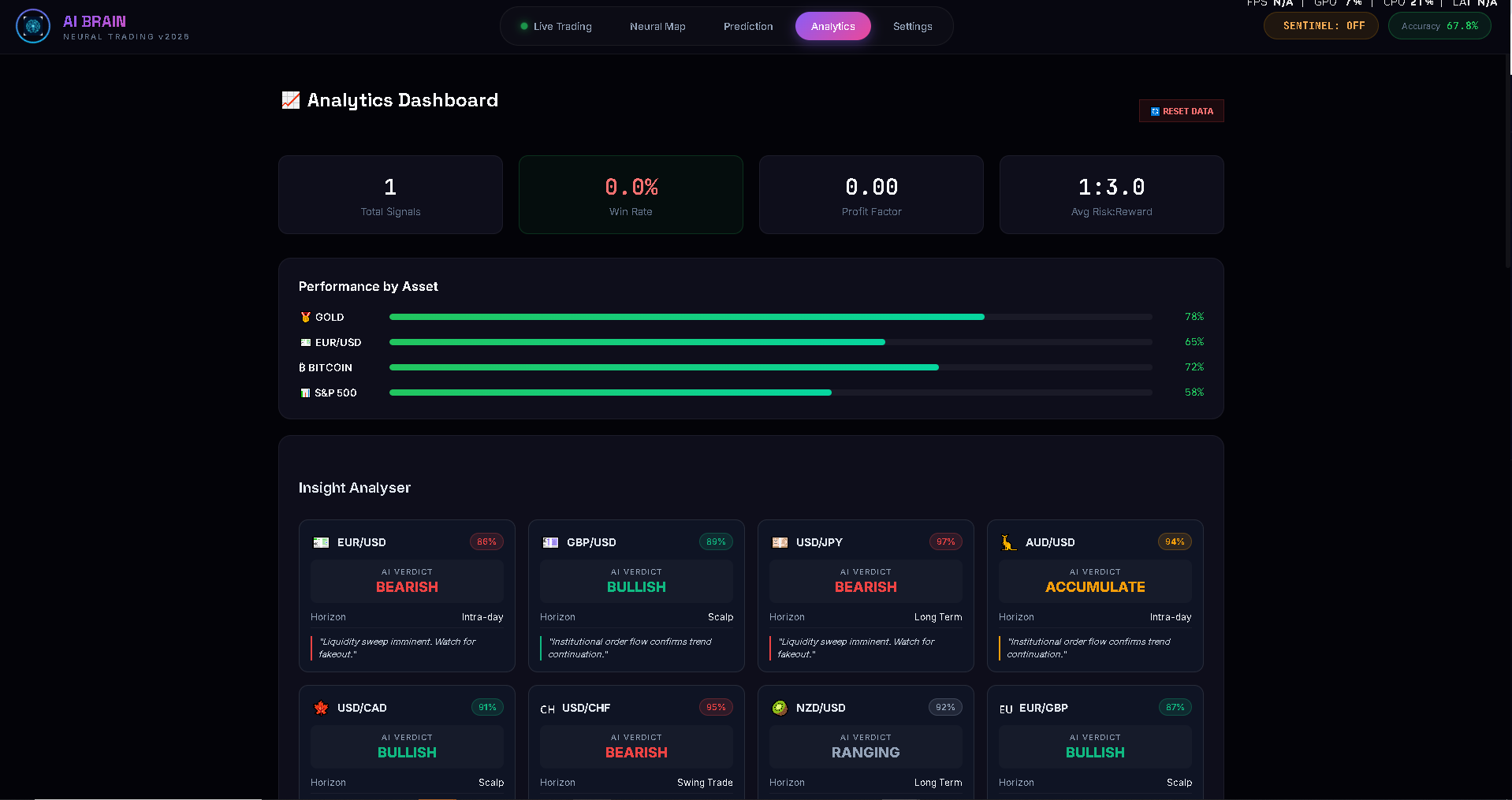Screen dimensions: 1512x800
Task: Switch to the Neural Map tab
Action: tap(657, 26)
